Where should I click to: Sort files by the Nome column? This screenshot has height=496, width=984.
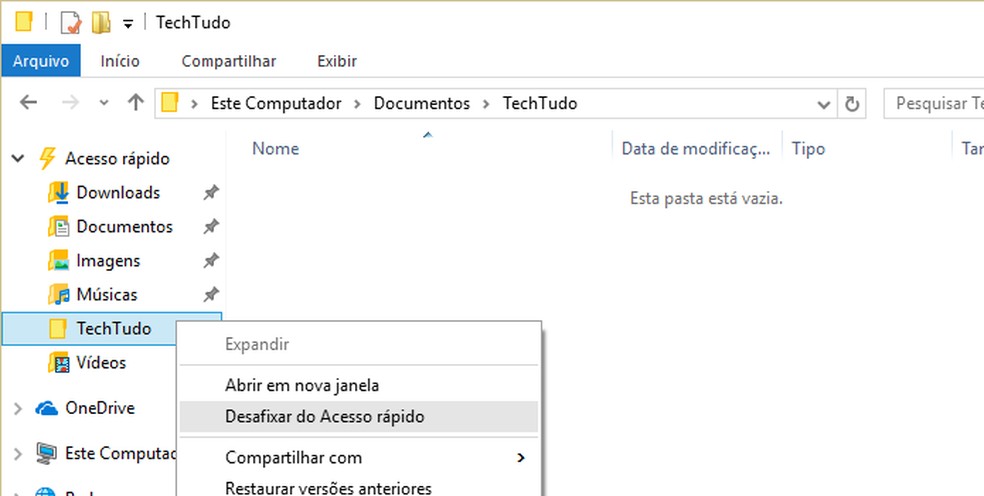click(276, 149)
